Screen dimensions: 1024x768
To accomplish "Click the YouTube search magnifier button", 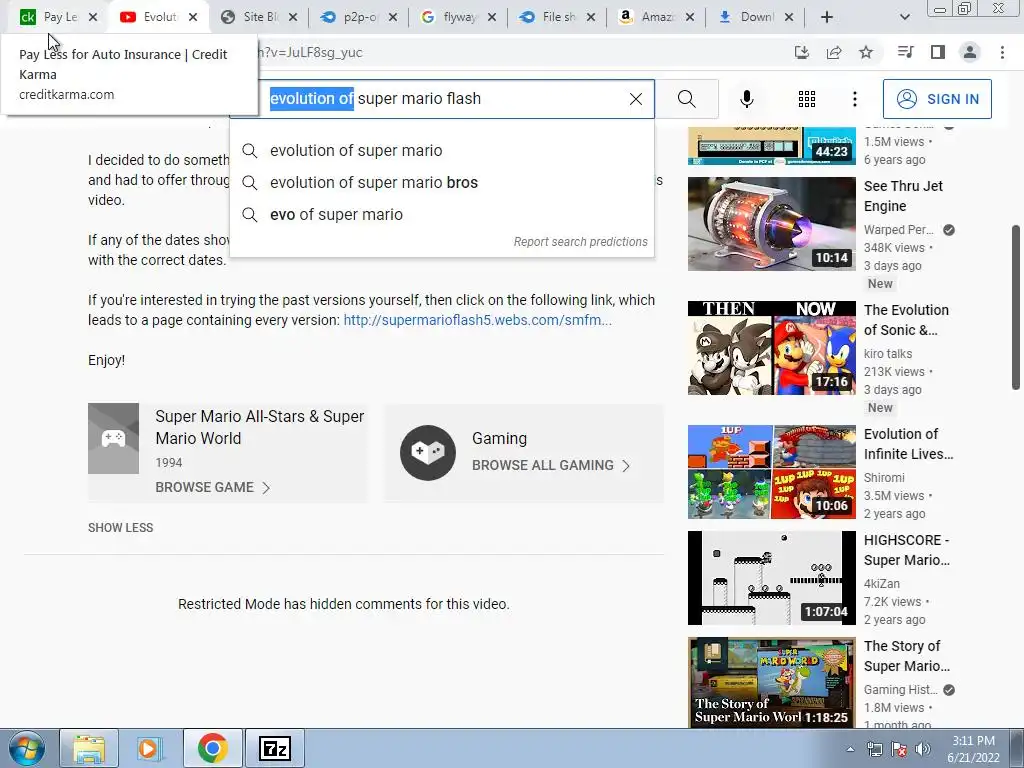I will tap(686, 99).
